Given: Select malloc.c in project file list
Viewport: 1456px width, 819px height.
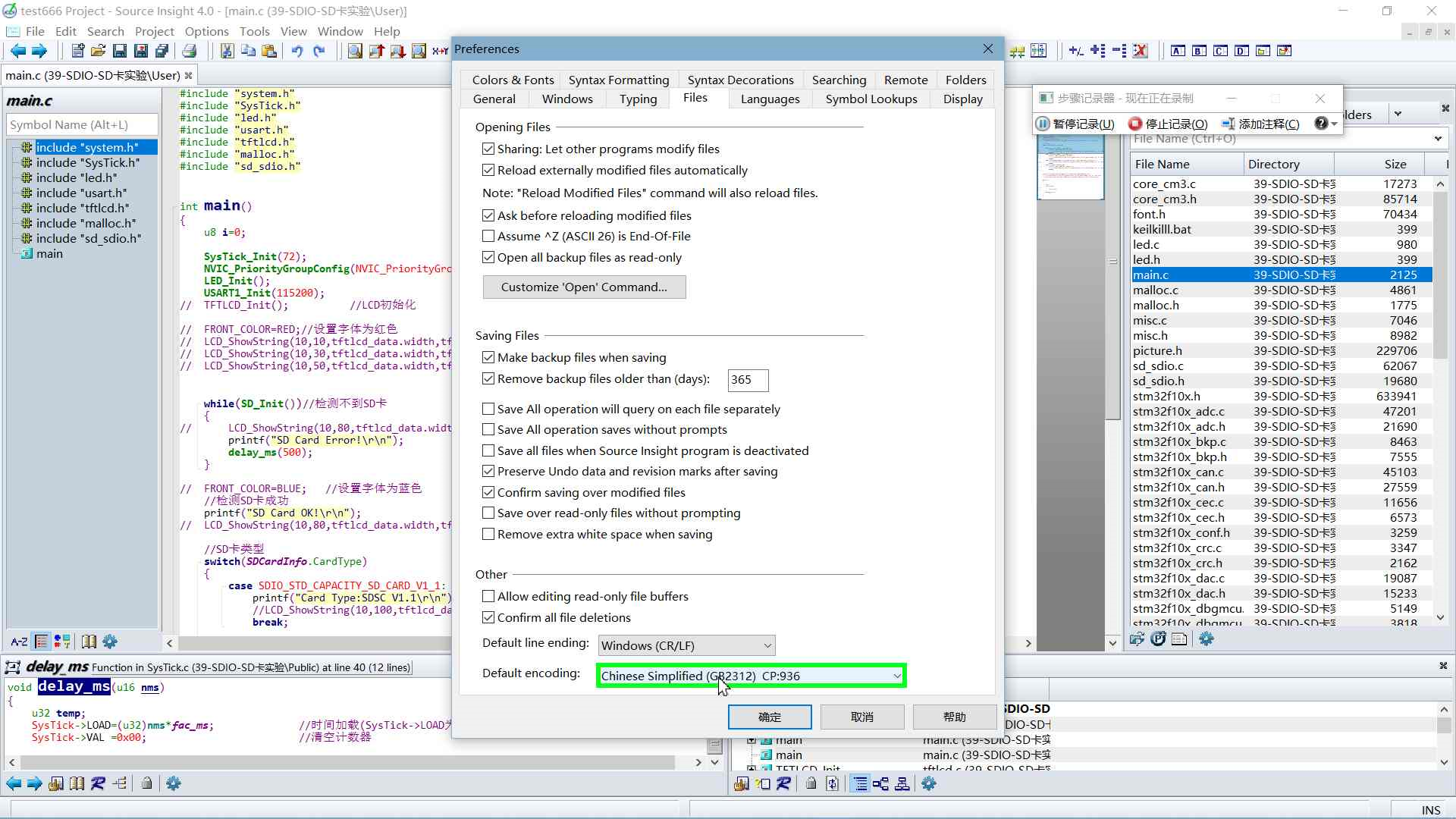Looking at the screenshot, I should tap(1282, 290).
